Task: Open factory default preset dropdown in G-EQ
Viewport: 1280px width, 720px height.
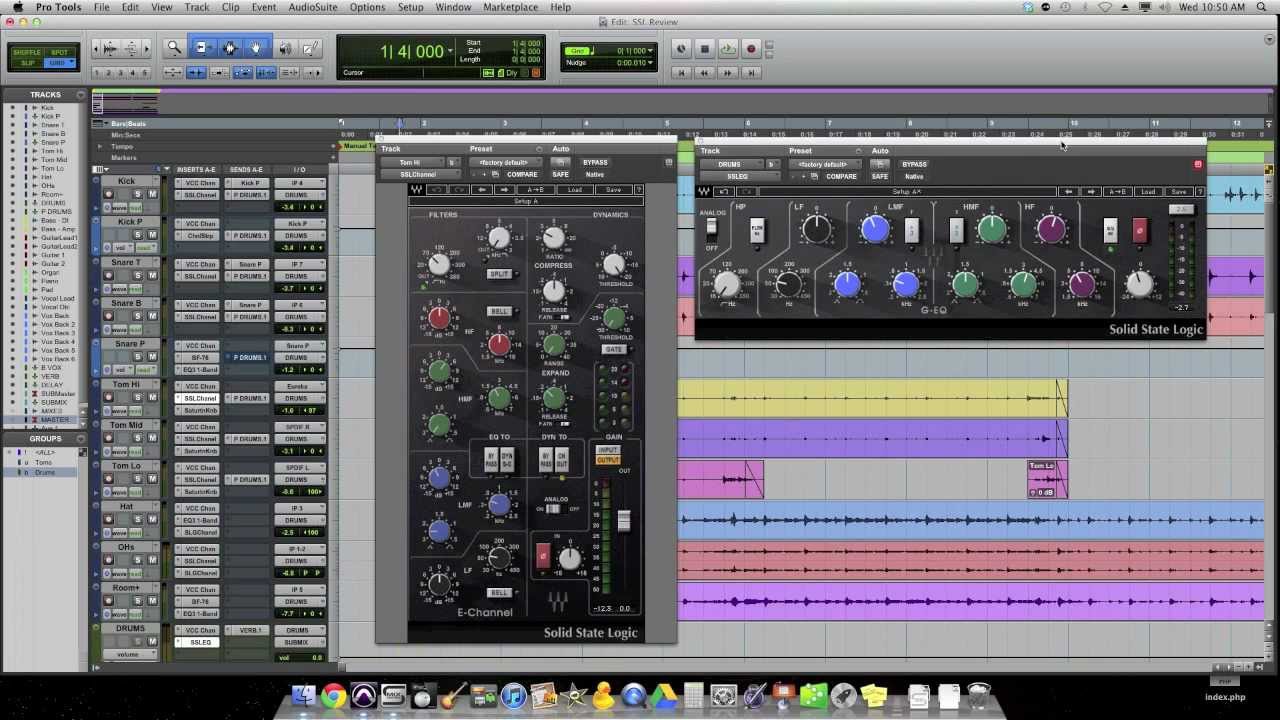Action: tap(825, 164)
